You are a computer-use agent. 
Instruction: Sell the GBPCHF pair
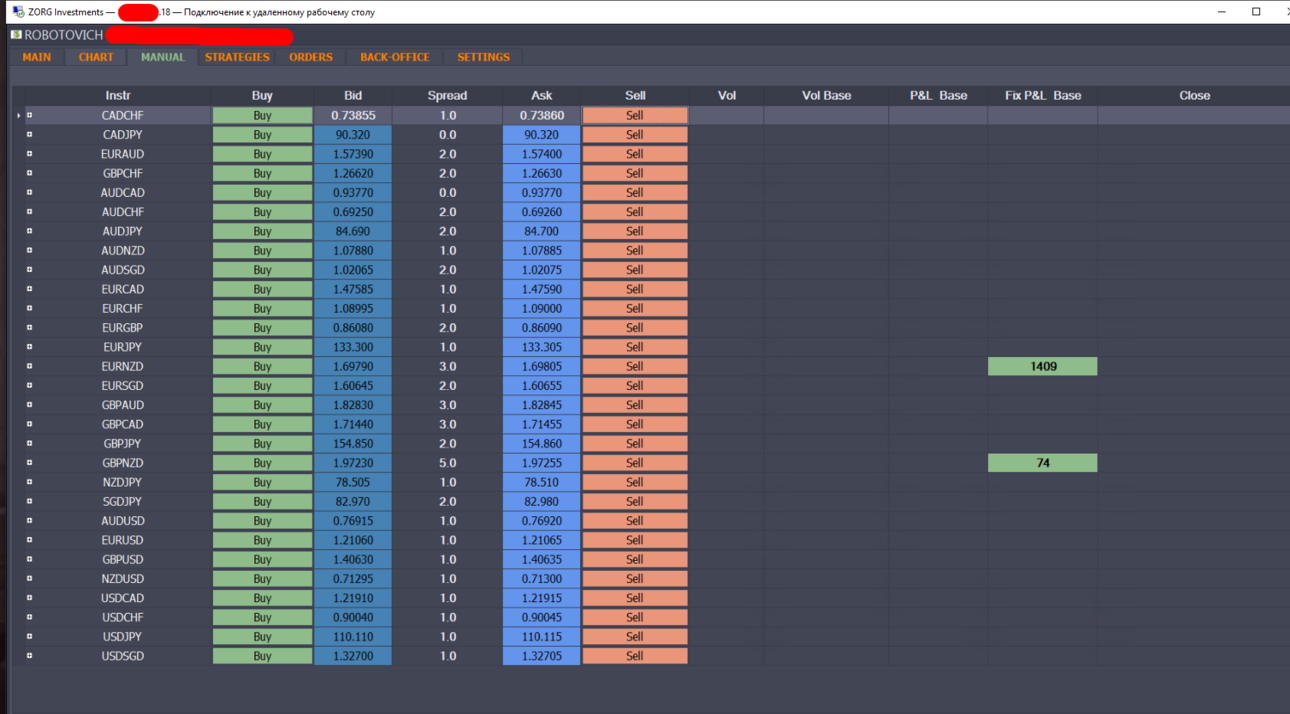[635, 173]
